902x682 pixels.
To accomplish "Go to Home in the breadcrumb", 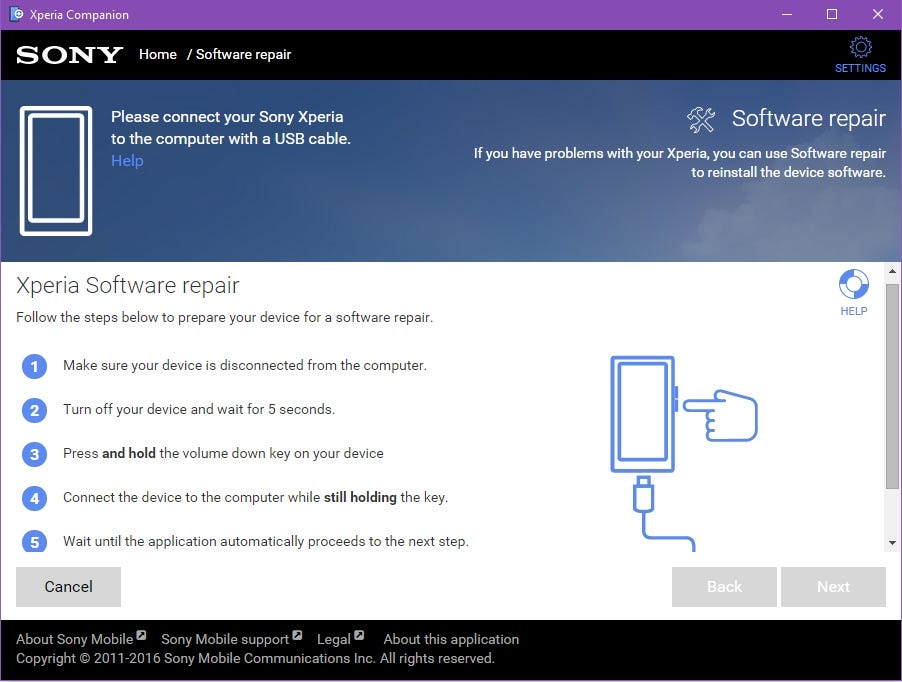I will coord(158,55).
